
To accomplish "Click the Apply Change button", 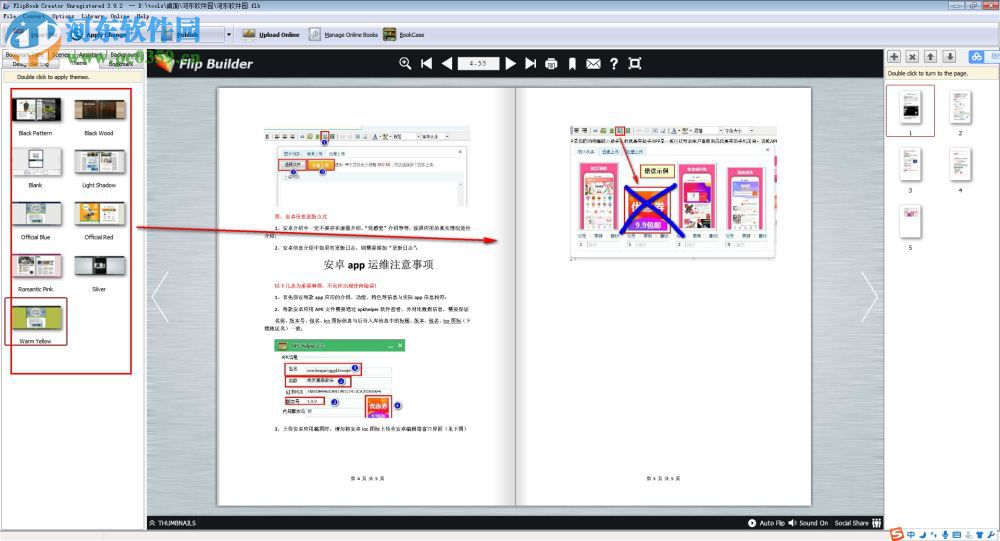I will click(x=98, y=34).
